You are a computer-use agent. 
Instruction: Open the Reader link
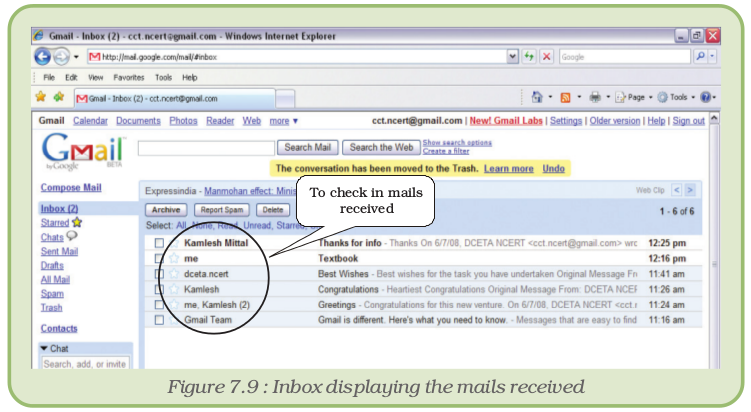point(220,121)
